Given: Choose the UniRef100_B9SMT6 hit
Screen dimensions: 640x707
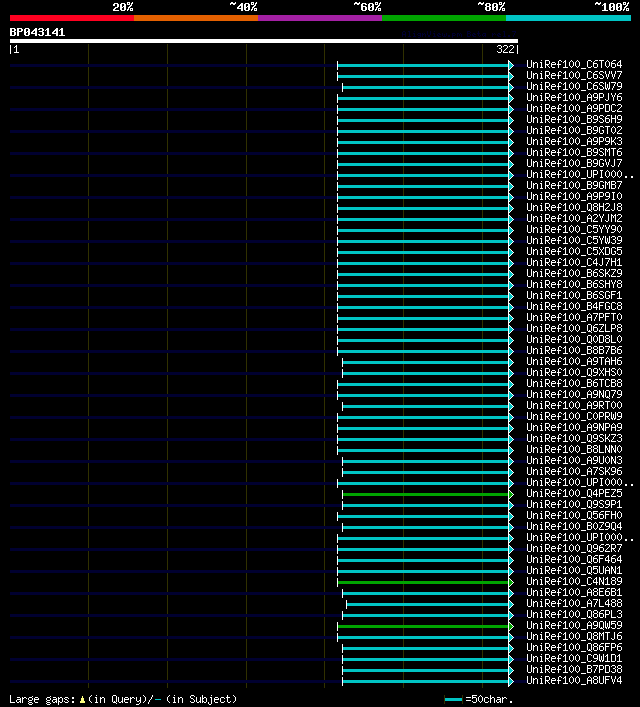Looking at the screenshot, I should click(574, 152).
